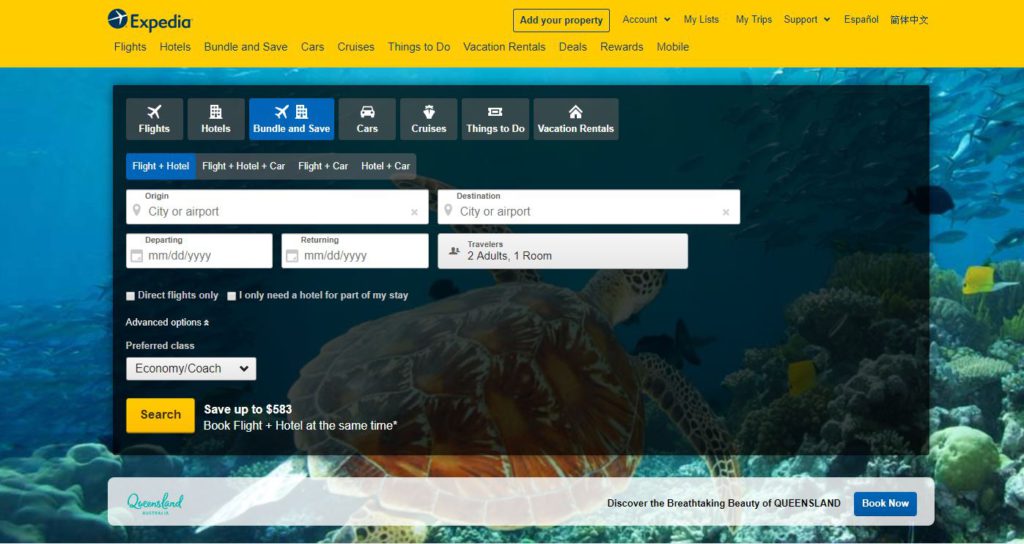Open Cruises in top navigation
The image size is (1024, 544).
pyautogui.click(x=356, y=47)
